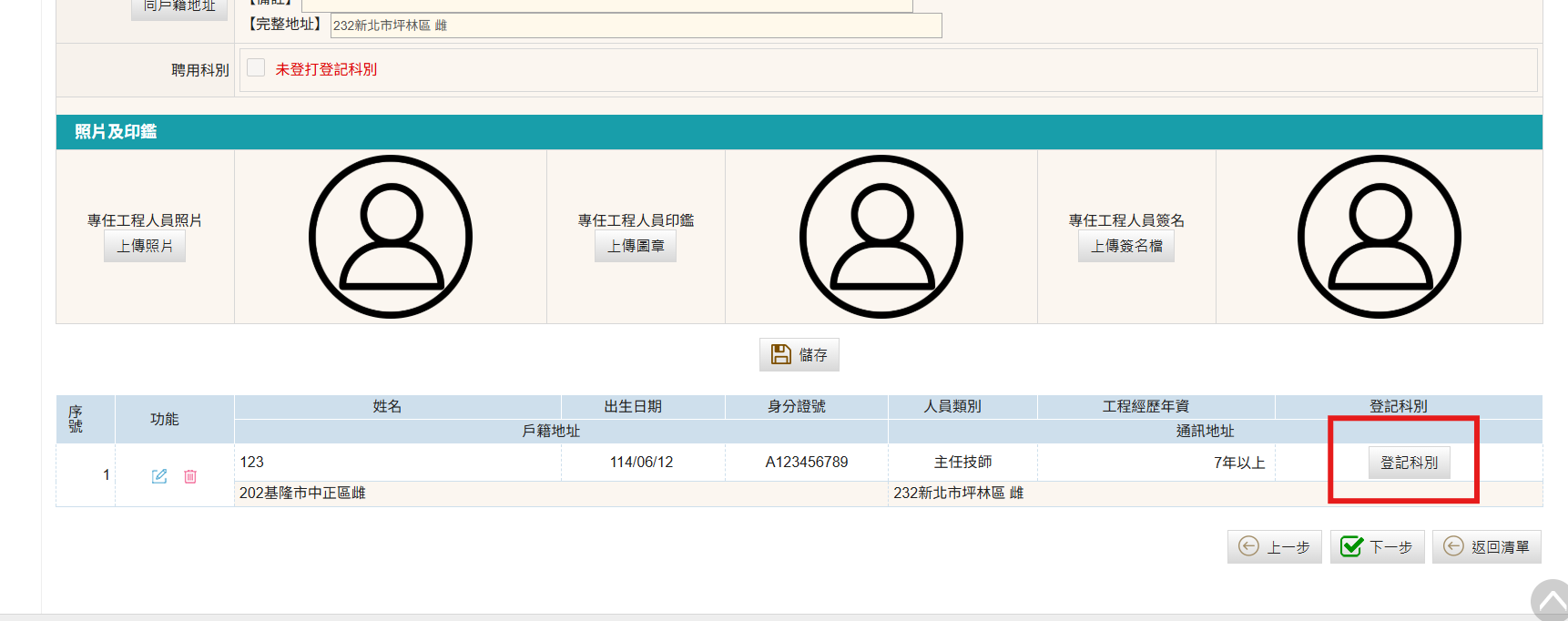This screenshot has width=1568, height=621.
Task: Click the 登記科別 column header
Action: tap(1398, 406)
